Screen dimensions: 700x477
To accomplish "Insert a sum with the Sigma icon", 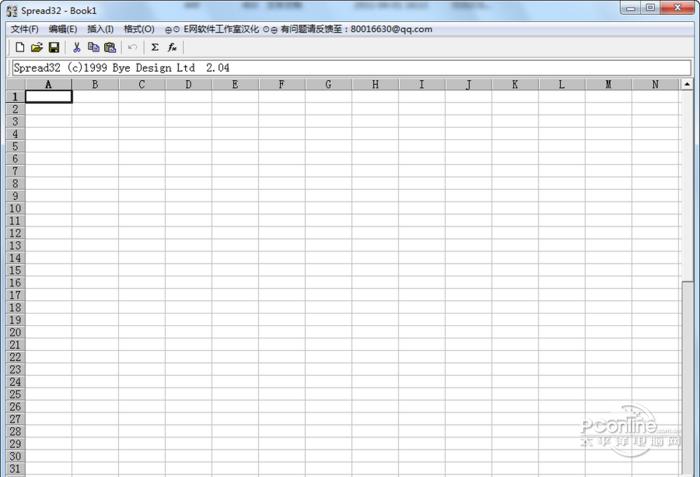I will click(x=154, y=47).
